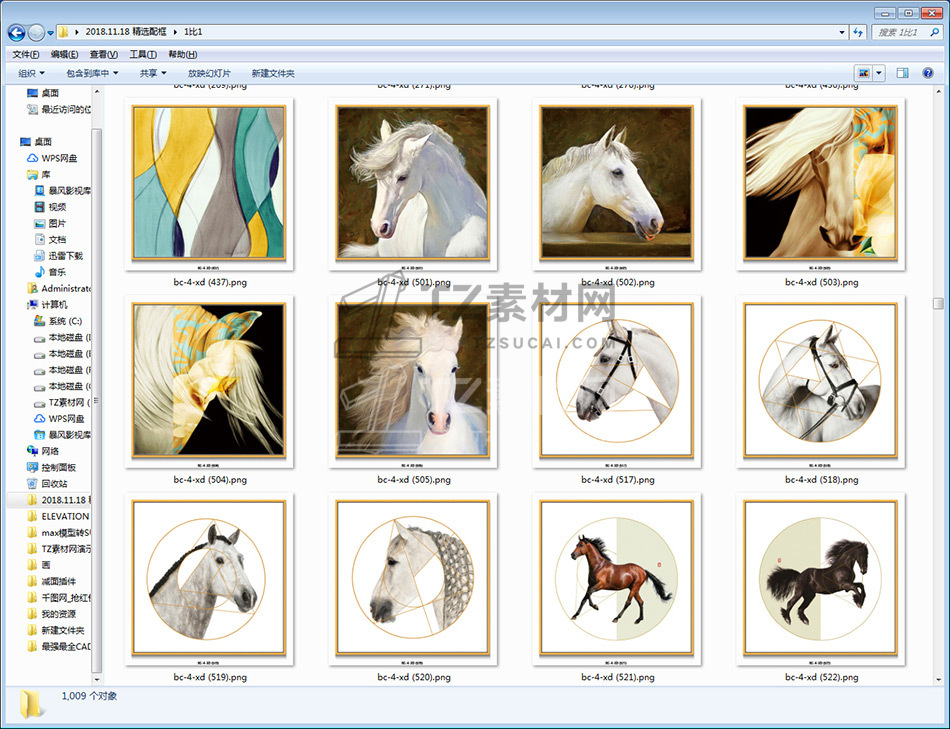
Task: Open the view options dropdown arrow
Action: (x=879, y=73)
